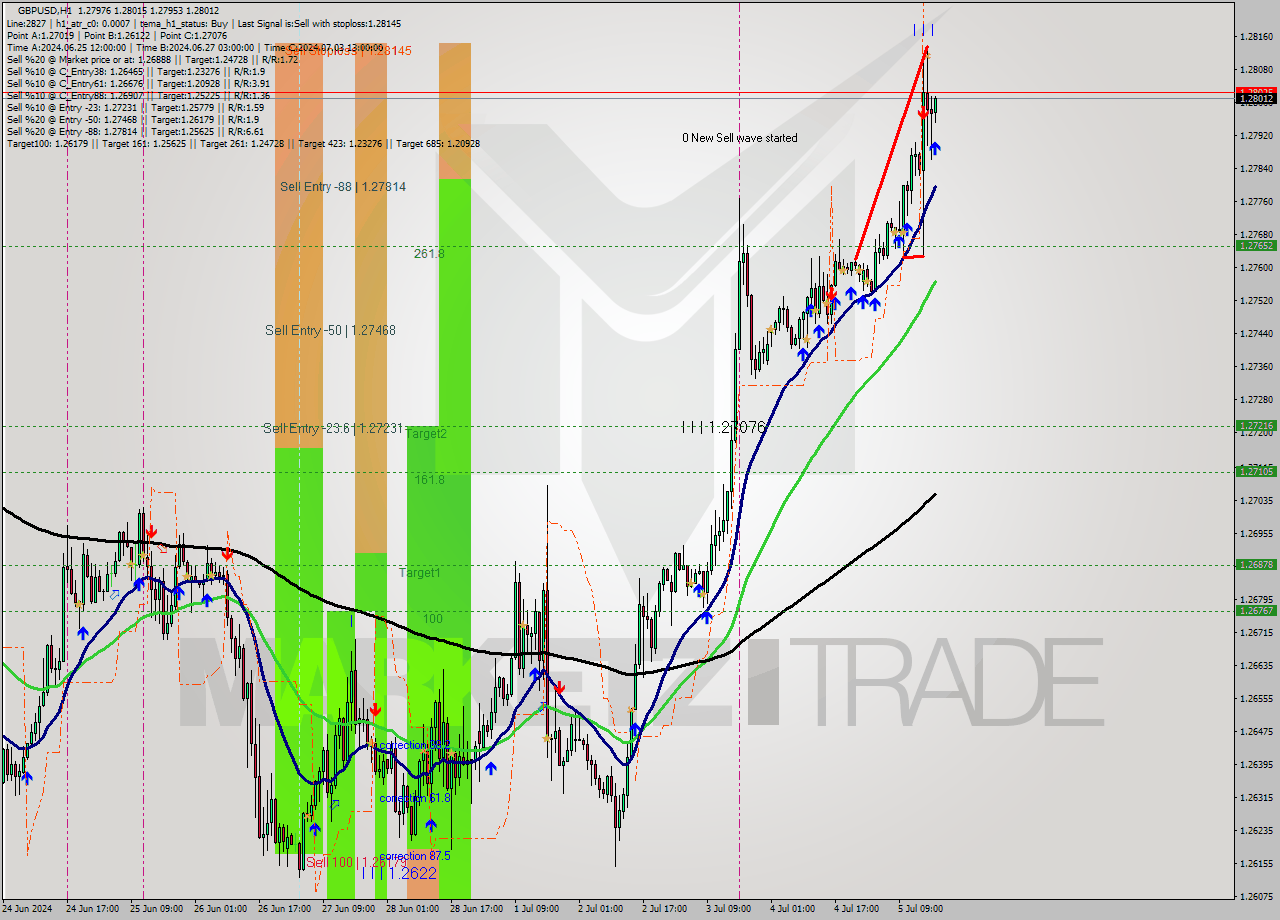Select the Target100: 1.26179 summary line
This screenshot has height=920, width=1280.
coord(243,143)
